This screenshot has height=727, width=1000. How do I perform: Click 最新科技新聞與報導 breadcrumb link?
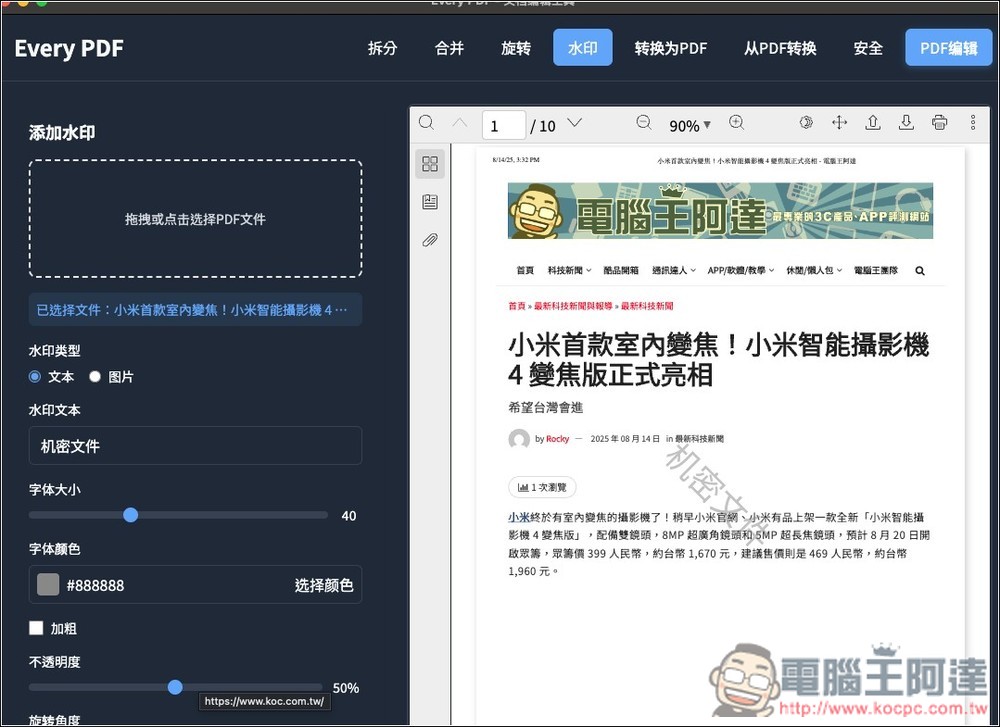573,306
